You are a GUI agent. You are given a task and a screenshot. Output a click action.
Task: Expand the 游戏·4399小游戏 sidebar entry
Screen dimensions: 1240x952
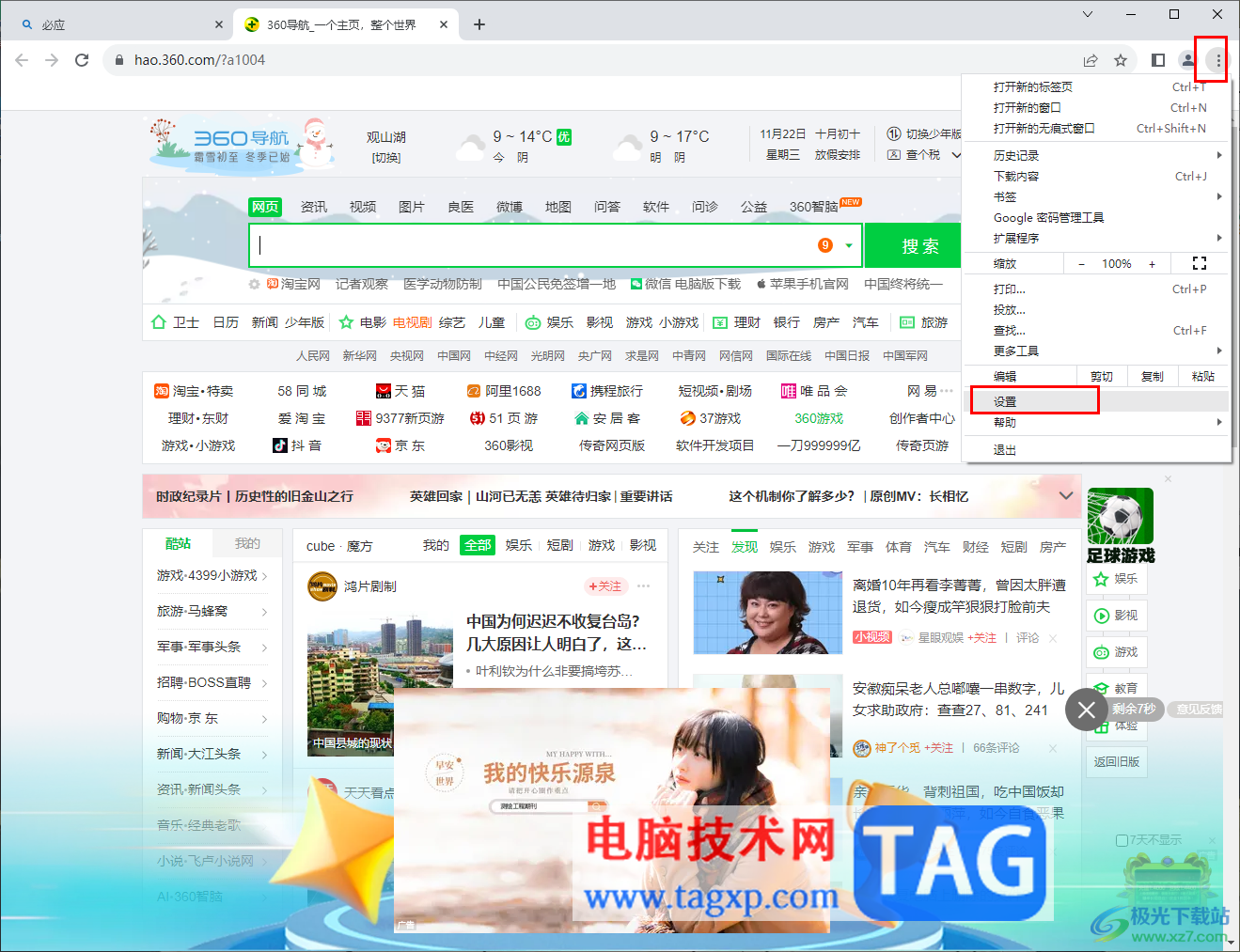265,576
